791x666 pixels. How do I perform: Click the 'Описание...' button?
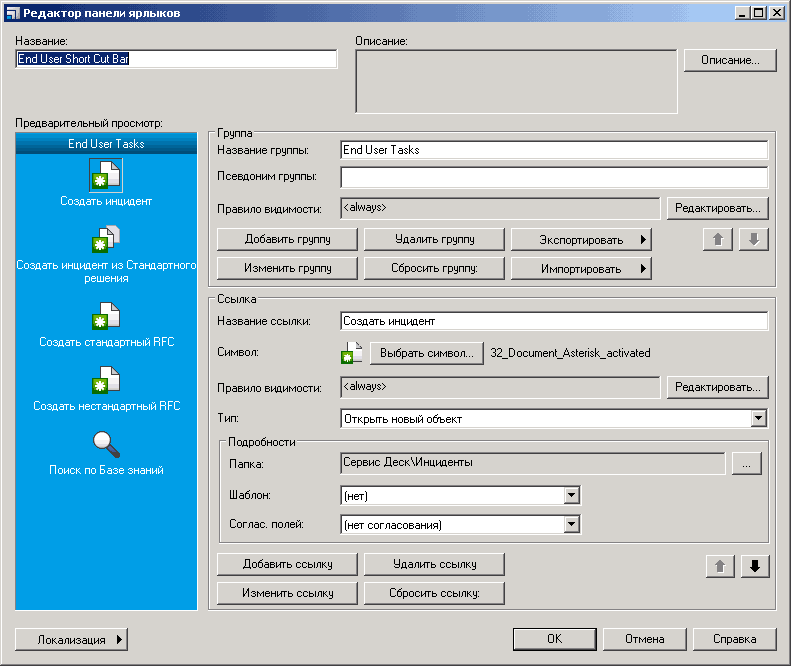click(x=730, y=60)
